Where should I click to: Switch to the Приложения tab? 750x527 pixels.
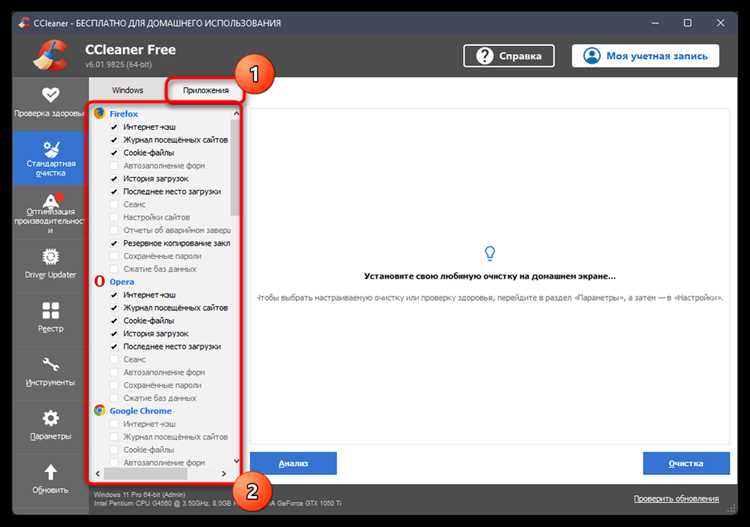(x=206, y=90)
